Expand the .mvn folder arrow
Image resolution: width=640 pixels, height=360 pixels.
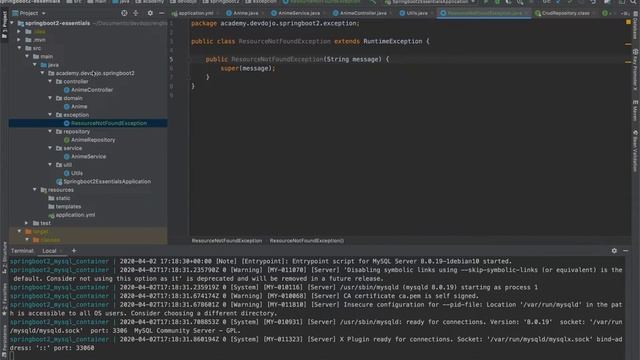click(x=19, y=40)
